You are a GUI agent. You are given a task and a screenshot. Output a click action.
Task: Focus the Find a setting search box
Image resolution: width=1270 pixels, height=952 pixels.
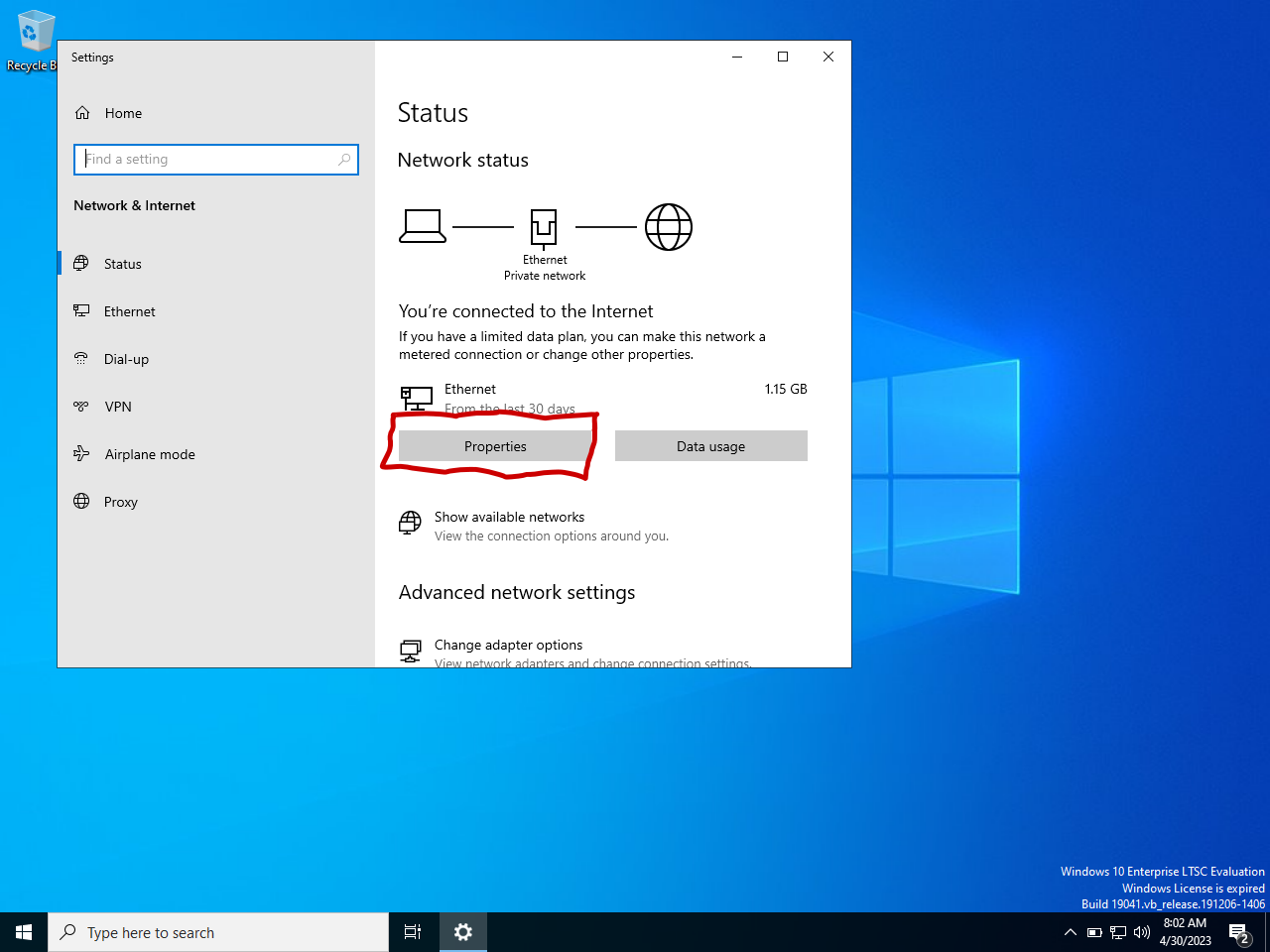208,159
